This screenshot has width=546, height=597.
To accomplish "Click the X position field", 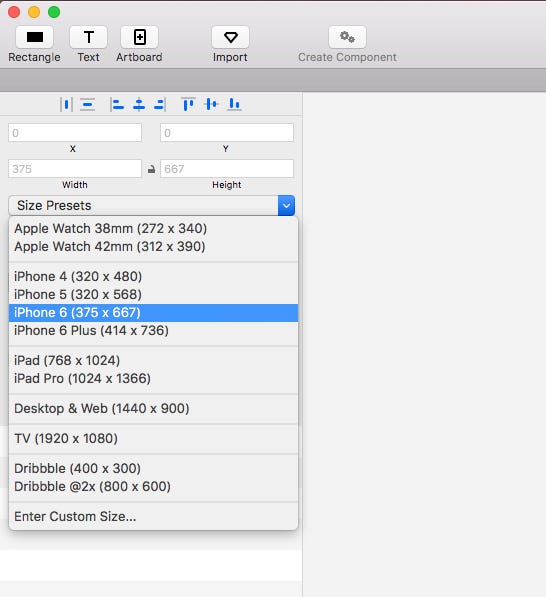I will (x=75, y=132).
